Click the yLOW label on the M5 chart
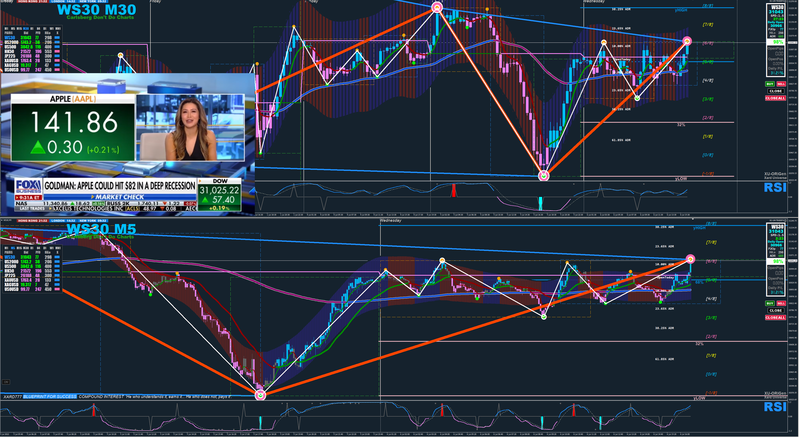Image resolution: width=799 pixels, height=437 pixels. pos(700,398)
